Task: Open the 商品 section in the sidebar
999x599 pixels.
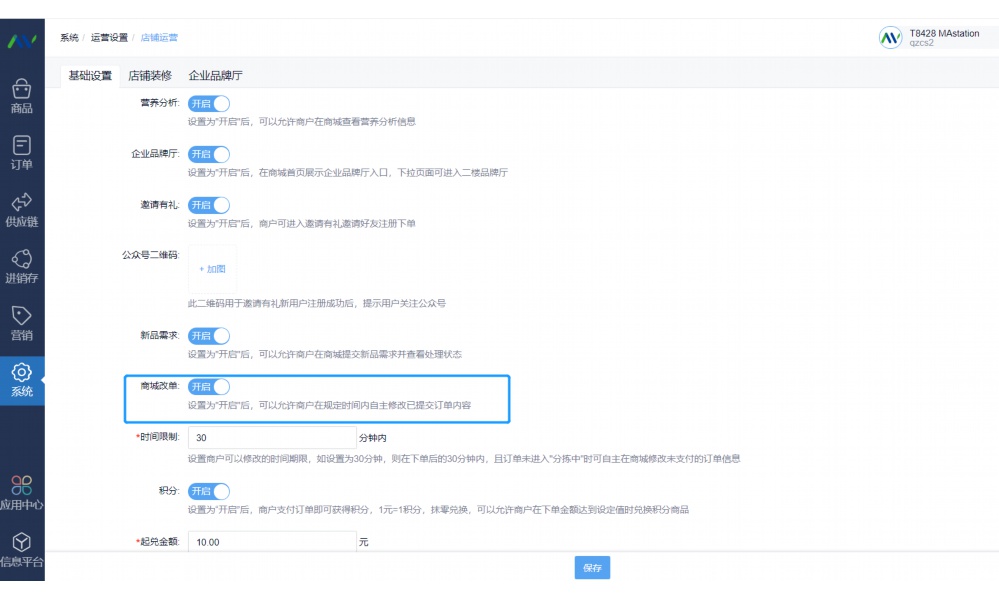Action: (23, 97)
